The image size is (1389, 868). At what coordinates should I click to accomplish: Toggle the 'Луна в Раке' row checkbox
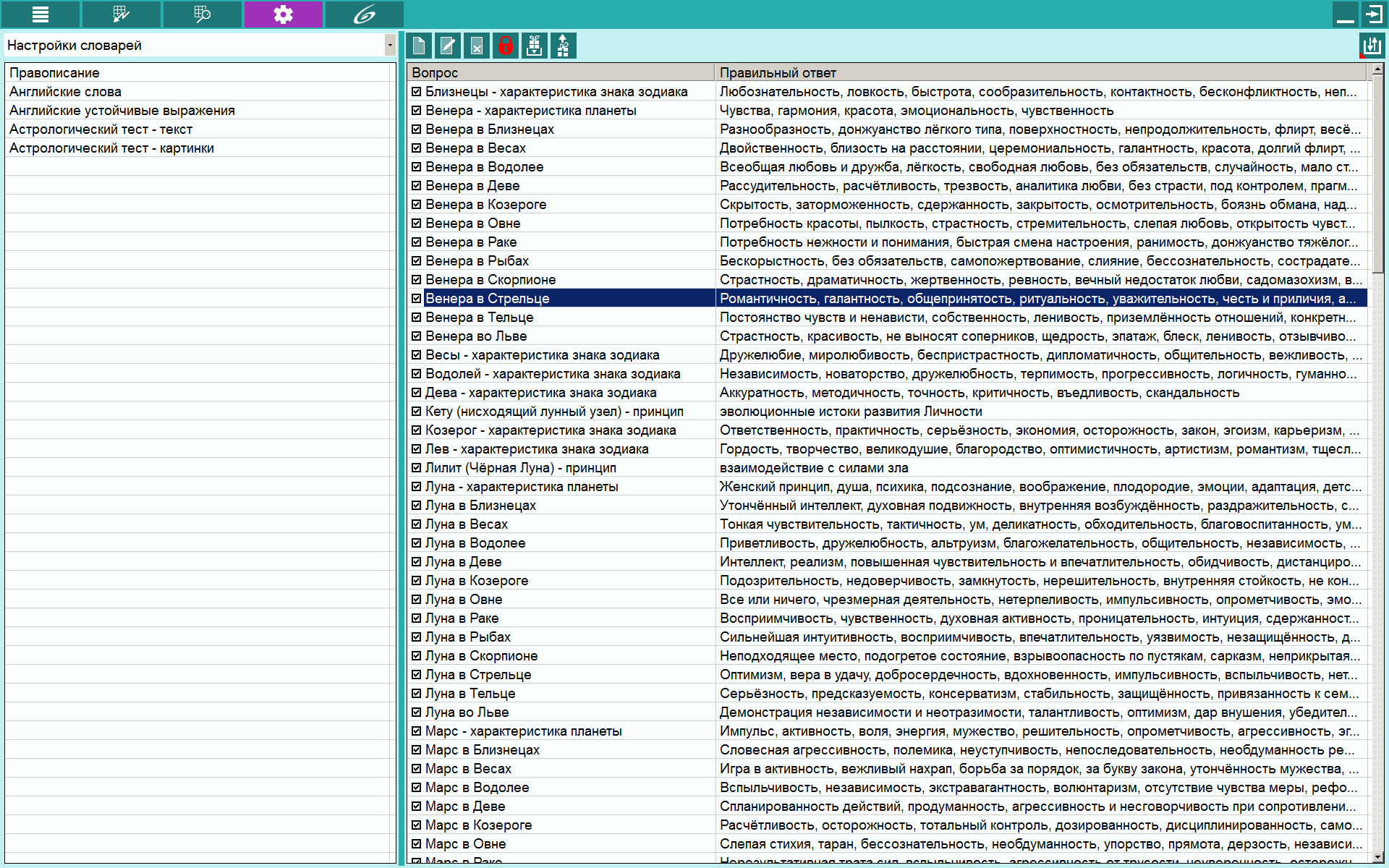(417, 618)
